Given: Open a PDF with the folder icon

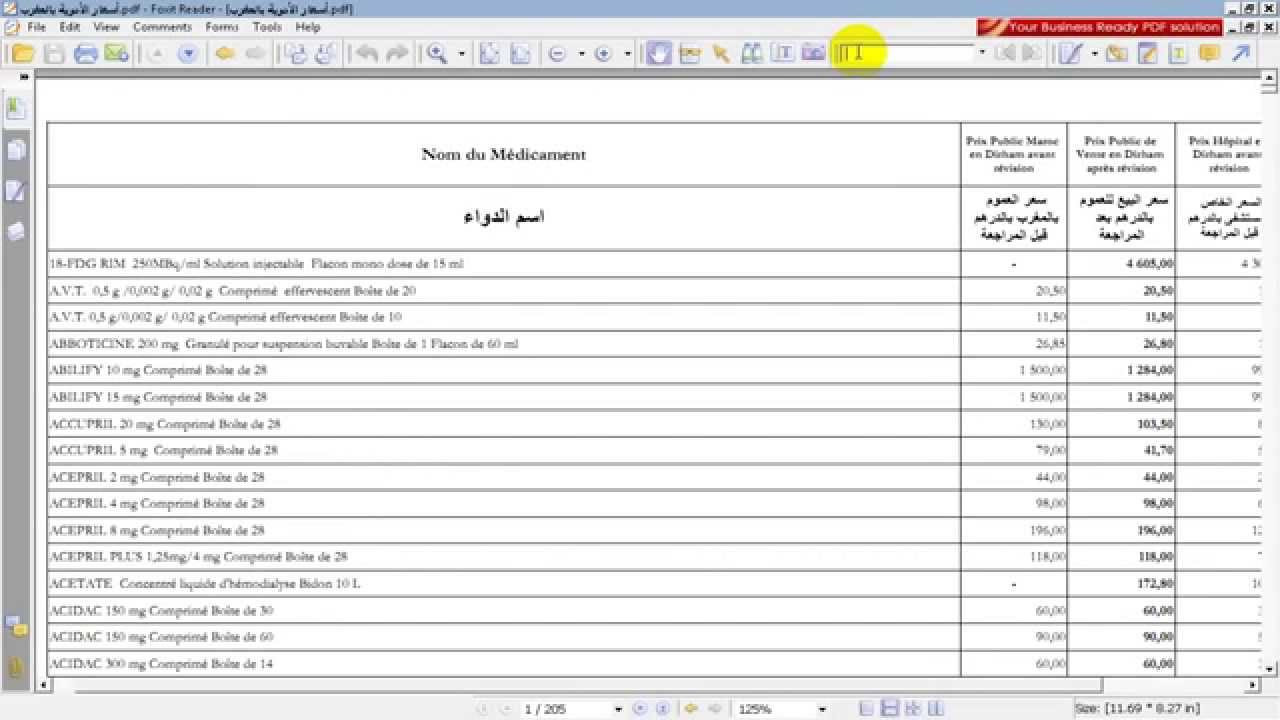Looking at the screenshot, I should [22, 54].
